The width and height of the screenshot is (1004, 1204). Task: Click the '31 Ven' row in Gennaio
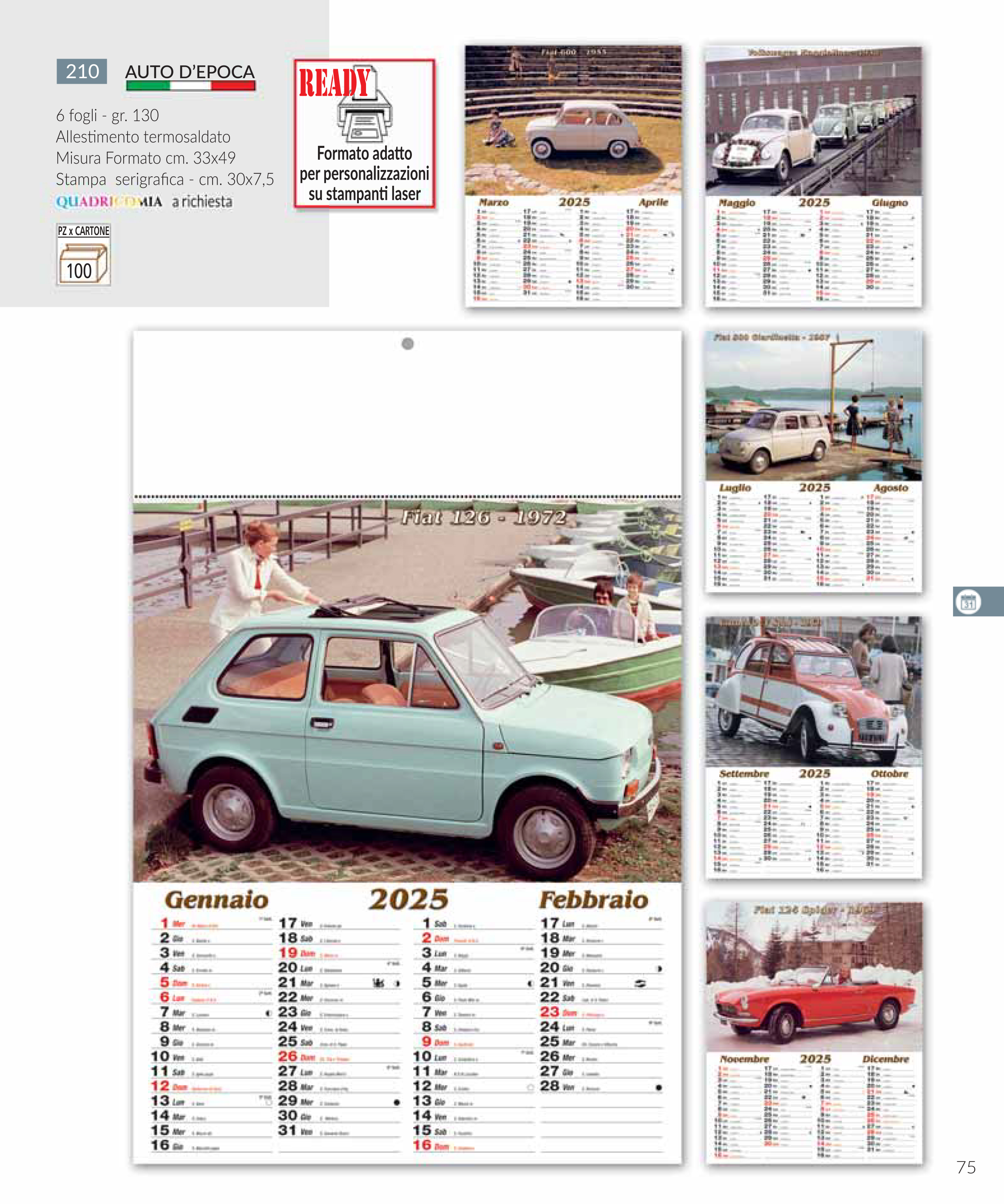click(340, 1130)
